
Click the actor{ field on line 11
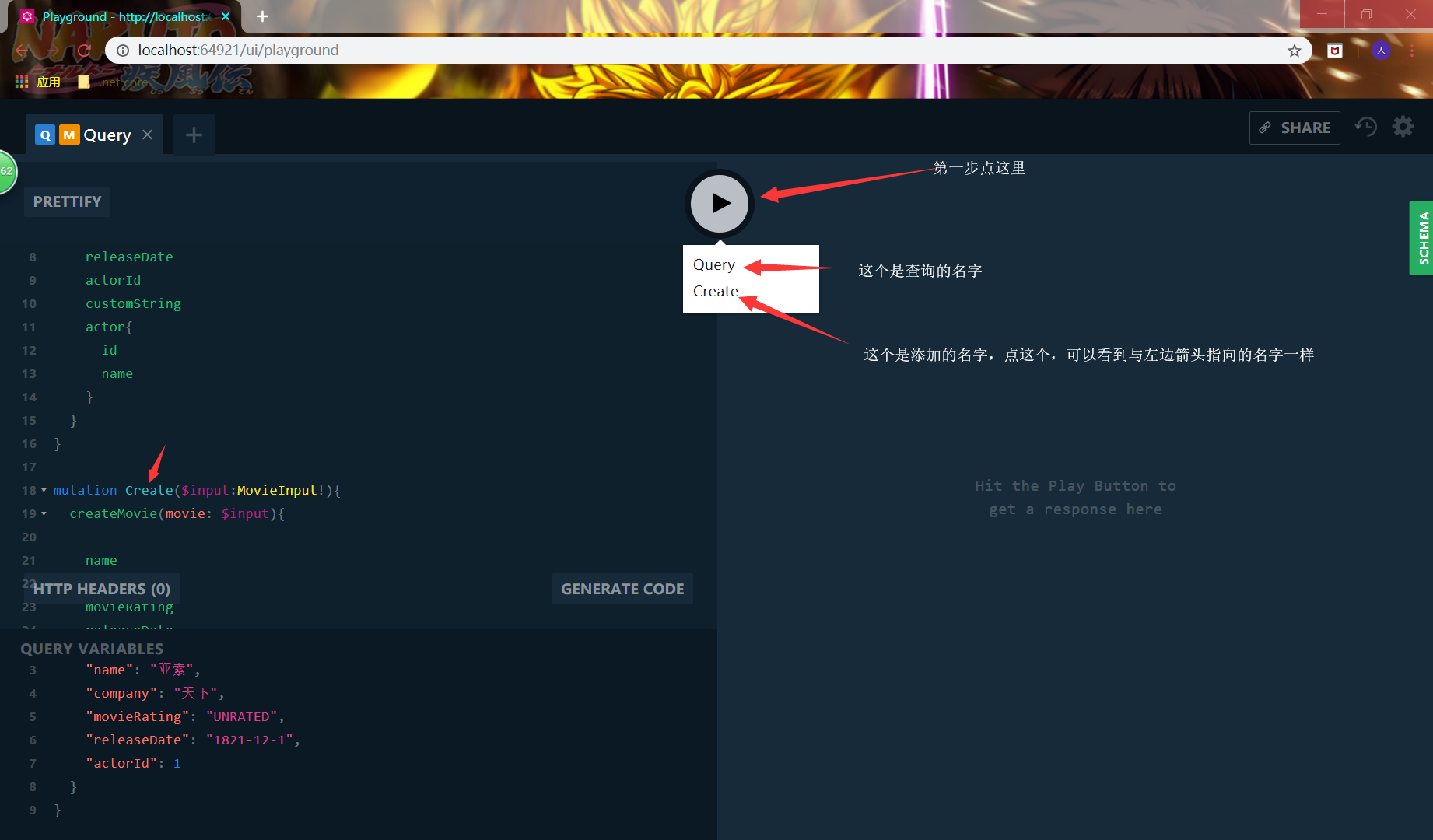tap(109, 327)
